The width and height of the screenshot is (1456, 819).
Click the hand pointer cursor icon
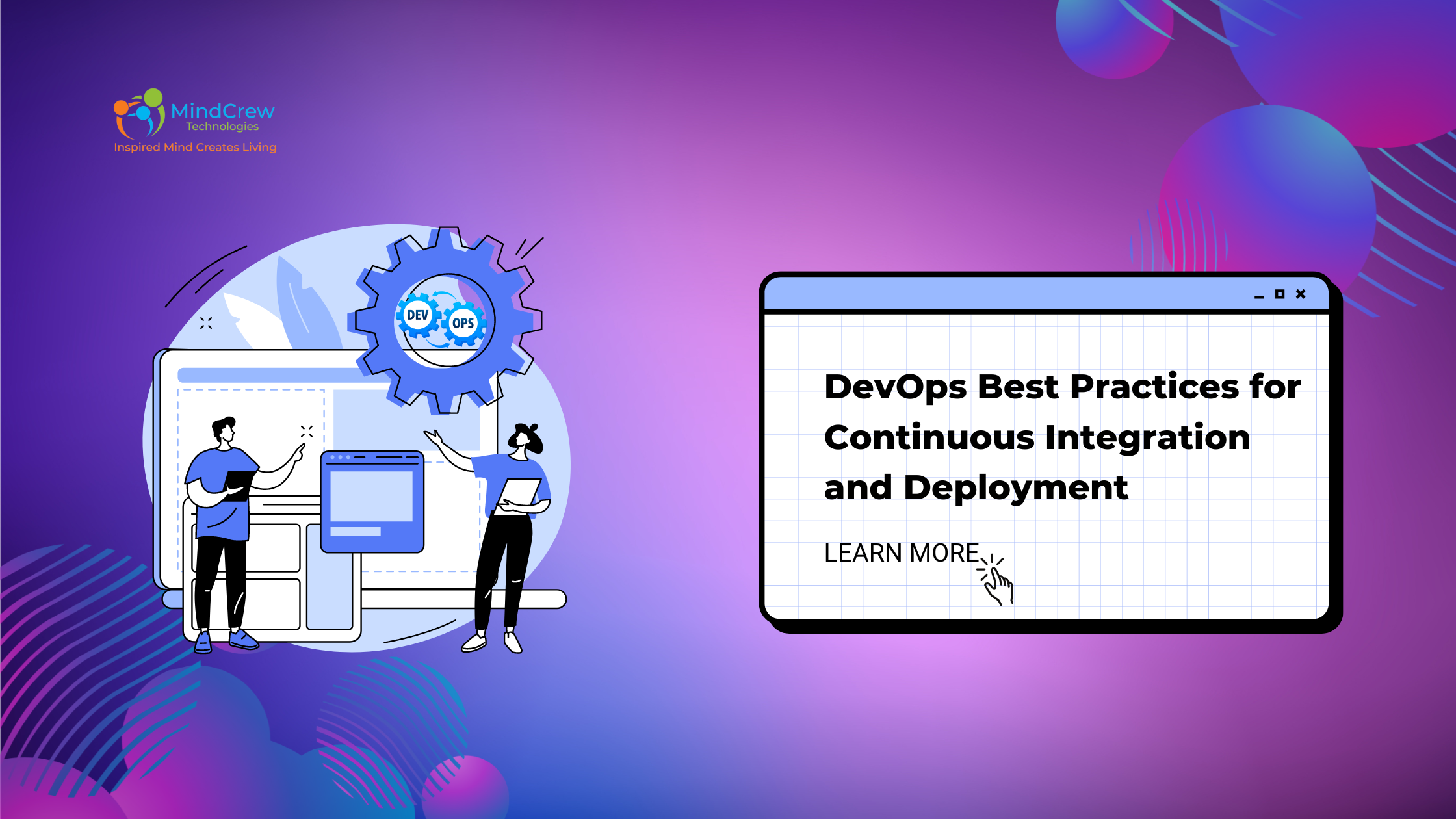click(x=995, y=580)
